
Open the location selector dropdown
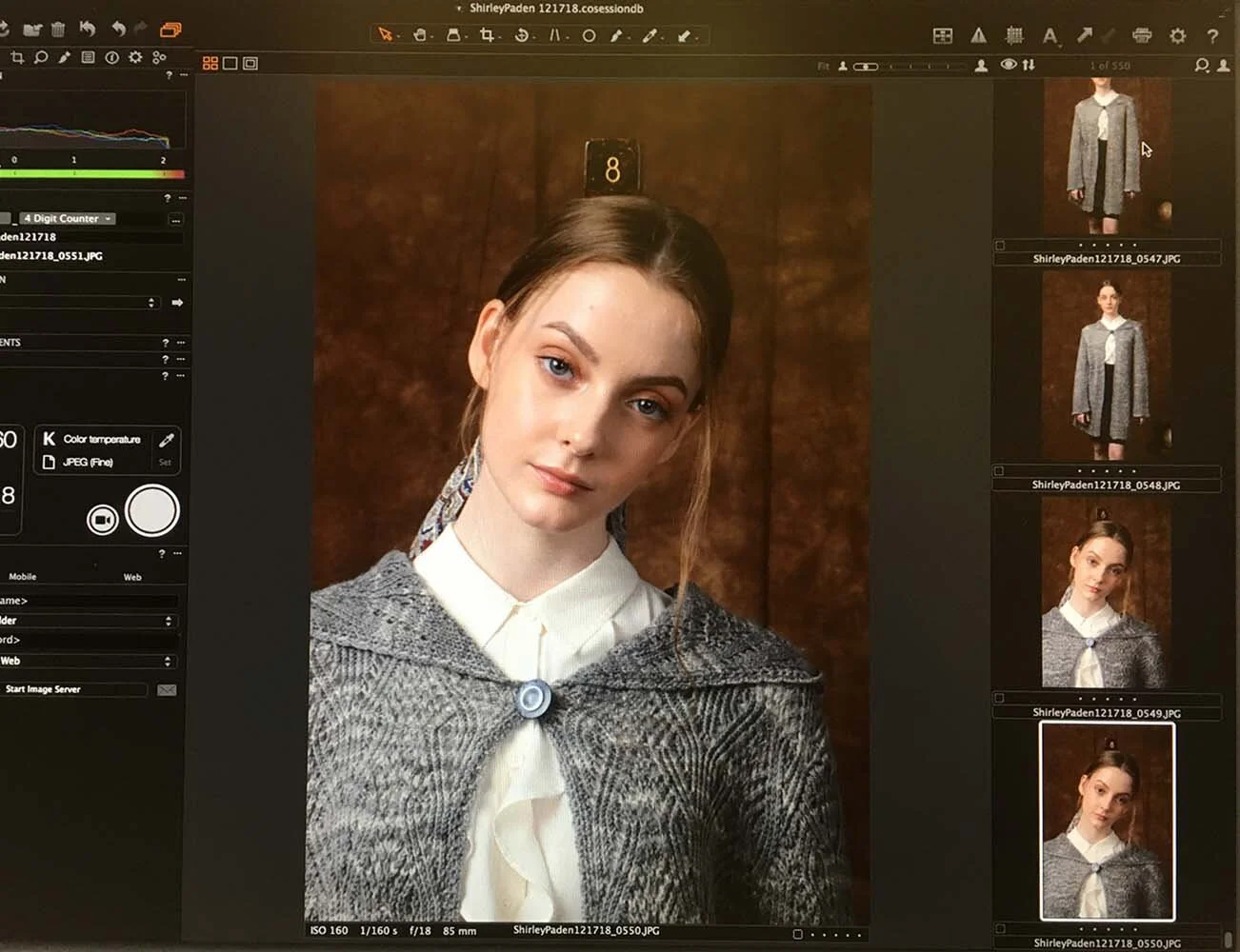[80, 303]
